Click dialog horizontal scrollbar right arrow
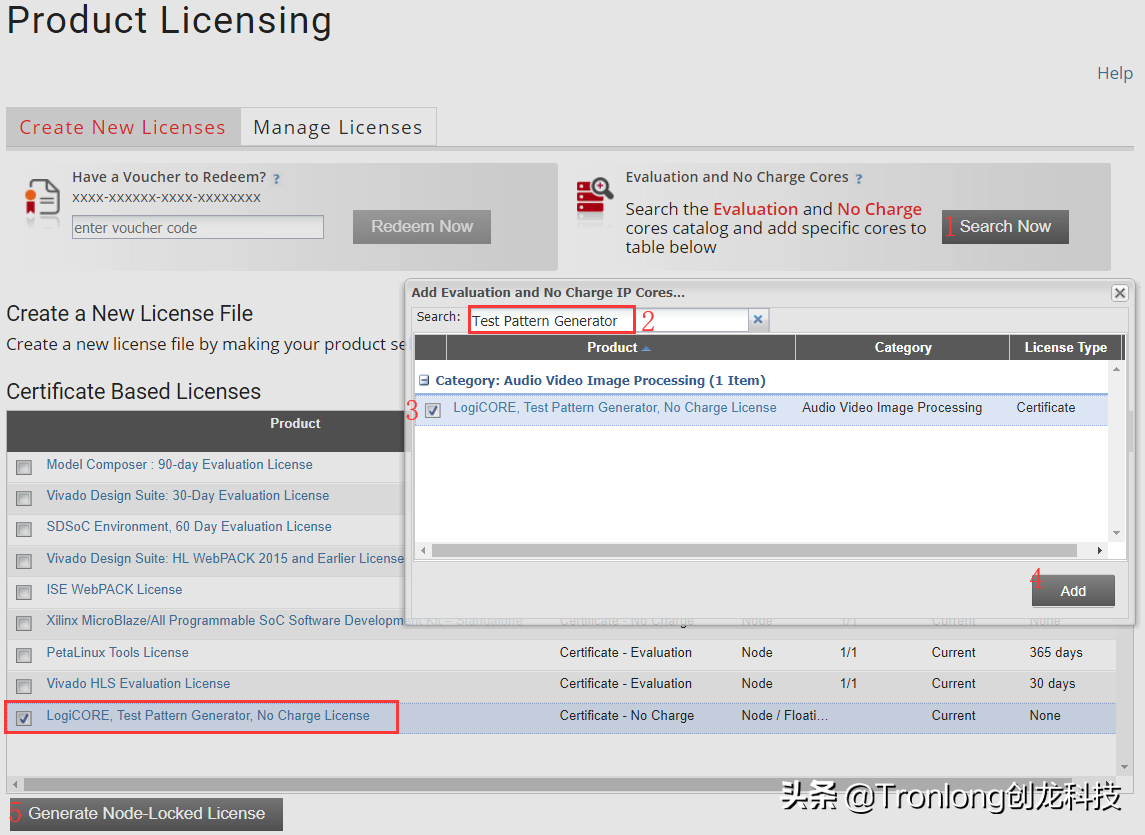This screenshot has height=835, width=1145. coord(1100,550)
